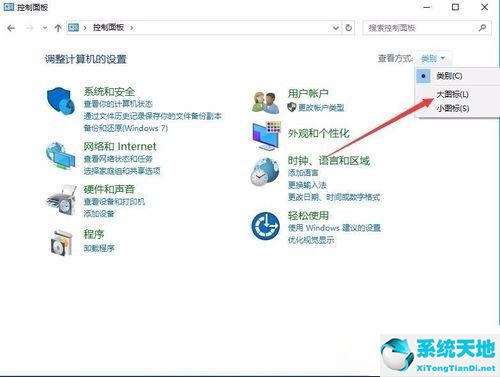This screenshot has height=377, width=500.
Task: Click the 控制面板 breadcrumb item
Action: point(108,28)
